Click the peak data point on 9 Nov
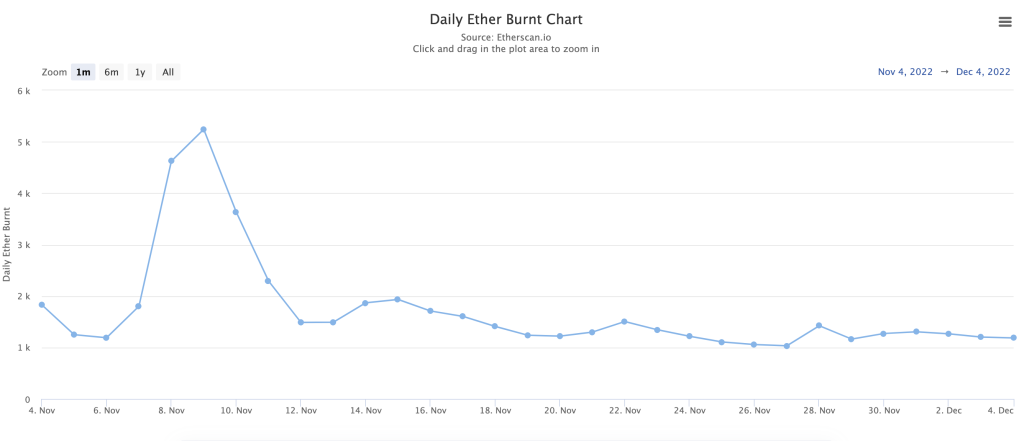This screenshot has width=1024, height=441. coord(203,129)
